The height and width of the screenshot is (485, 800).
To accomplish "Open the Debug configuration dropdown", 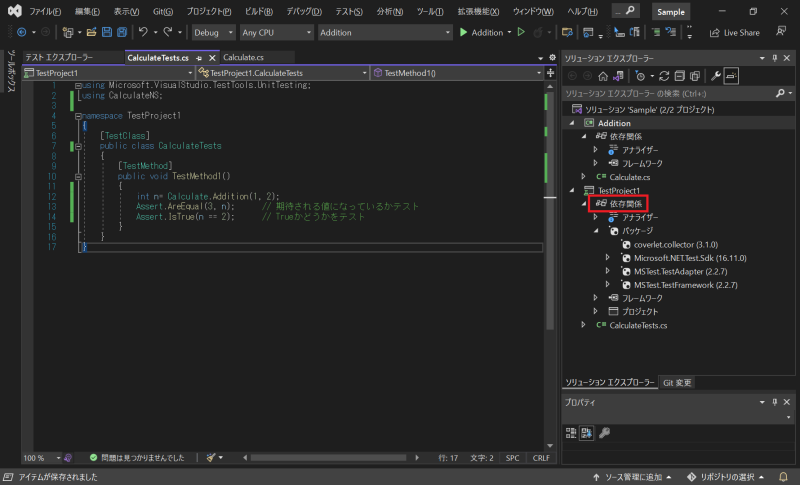I will pos(213,33).
